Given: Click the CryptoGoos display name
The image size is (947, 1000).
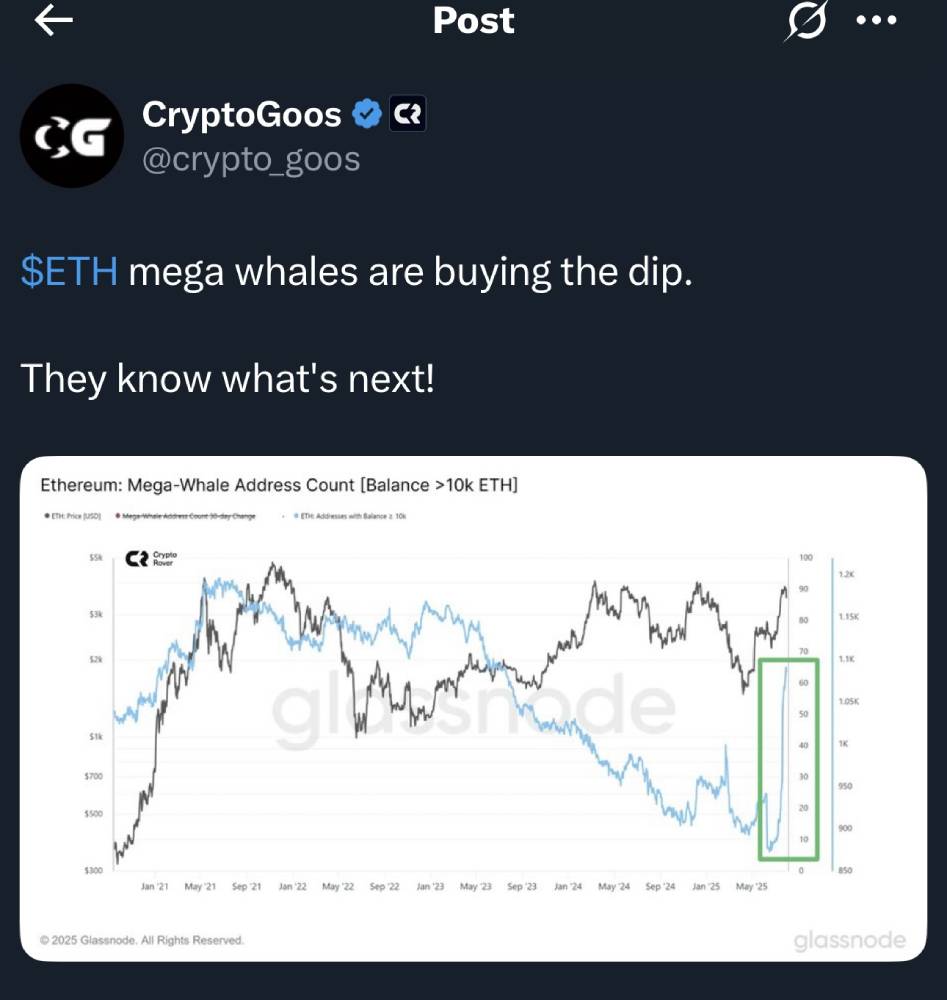Looking at the screenshot, I should coord(242,115).
